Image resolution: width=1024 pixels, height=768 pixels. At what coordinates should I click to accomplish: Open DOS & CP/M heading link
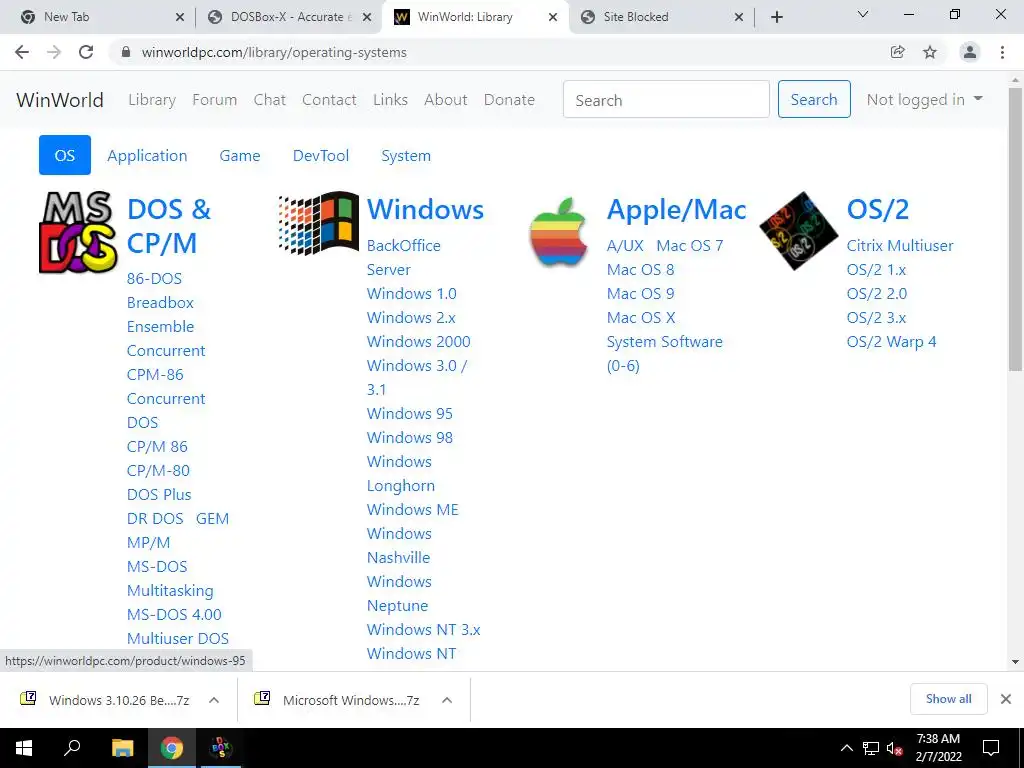click(x=168, y=226)
